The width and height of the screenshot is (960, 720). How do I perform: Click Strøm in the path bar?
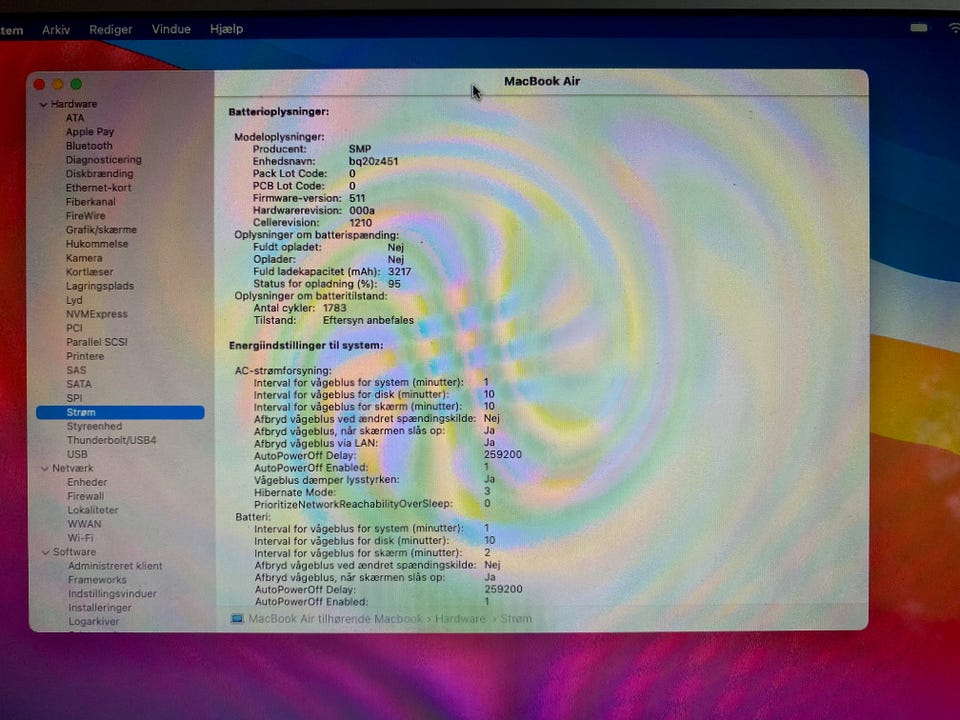click(x=516, y=619)
